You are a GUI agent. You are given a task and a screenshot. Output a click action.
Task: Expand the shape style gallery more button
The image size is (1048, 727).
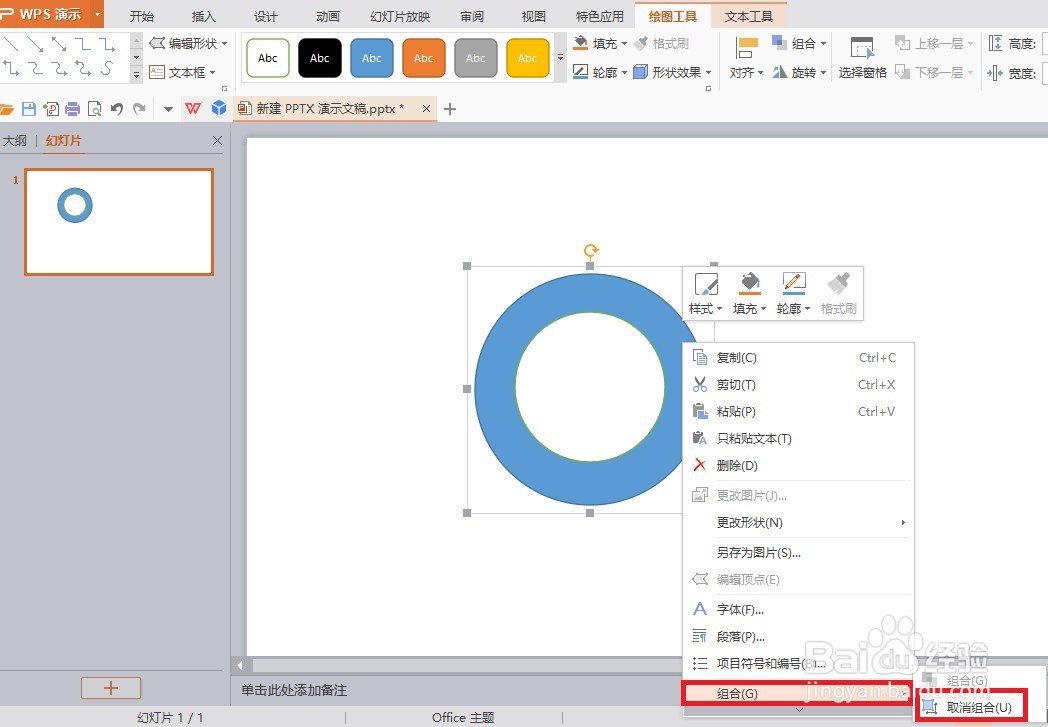(561, 57)
